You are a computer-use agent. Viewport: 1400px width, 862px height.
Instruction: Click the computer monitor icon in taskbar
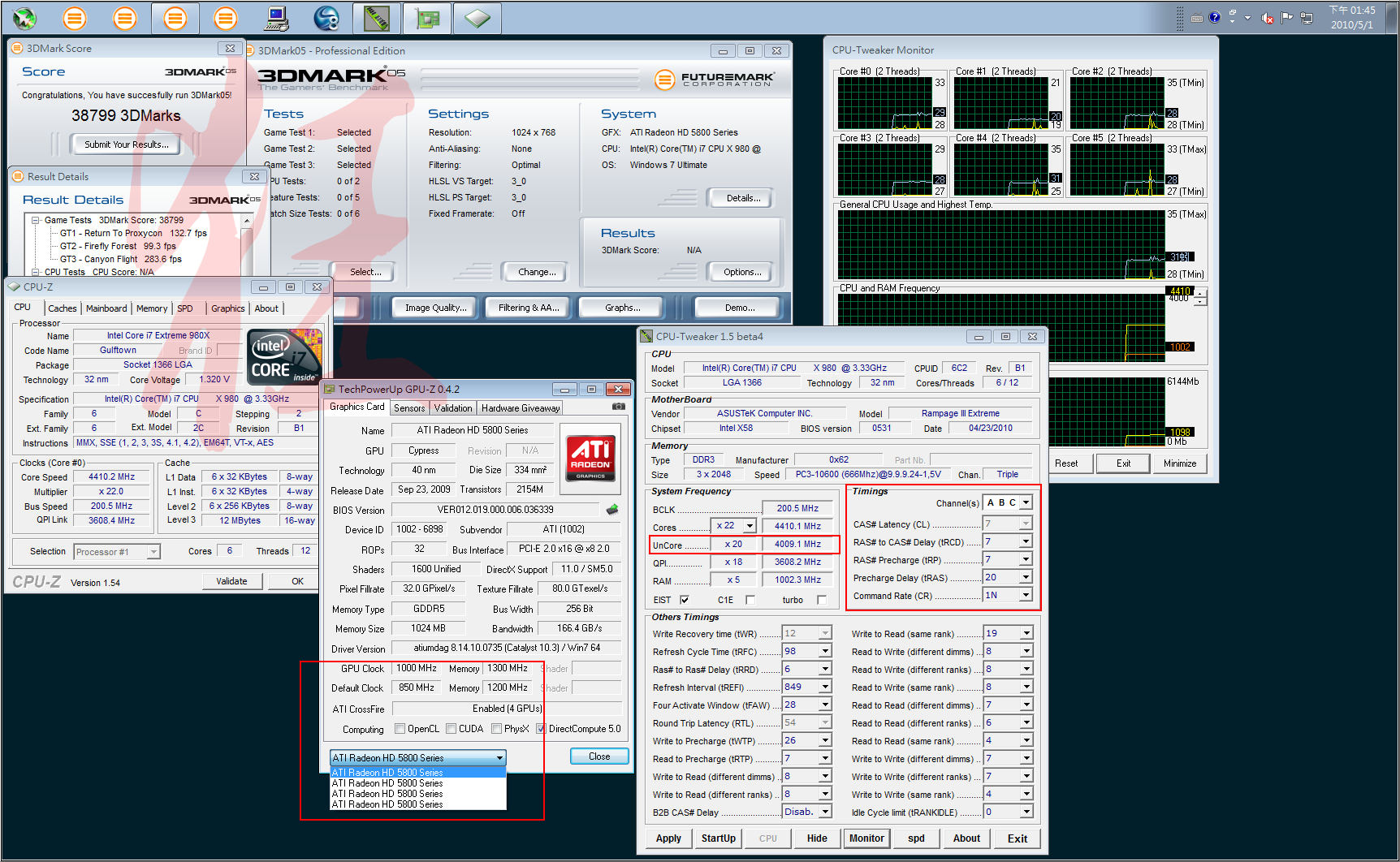(277, 17)
